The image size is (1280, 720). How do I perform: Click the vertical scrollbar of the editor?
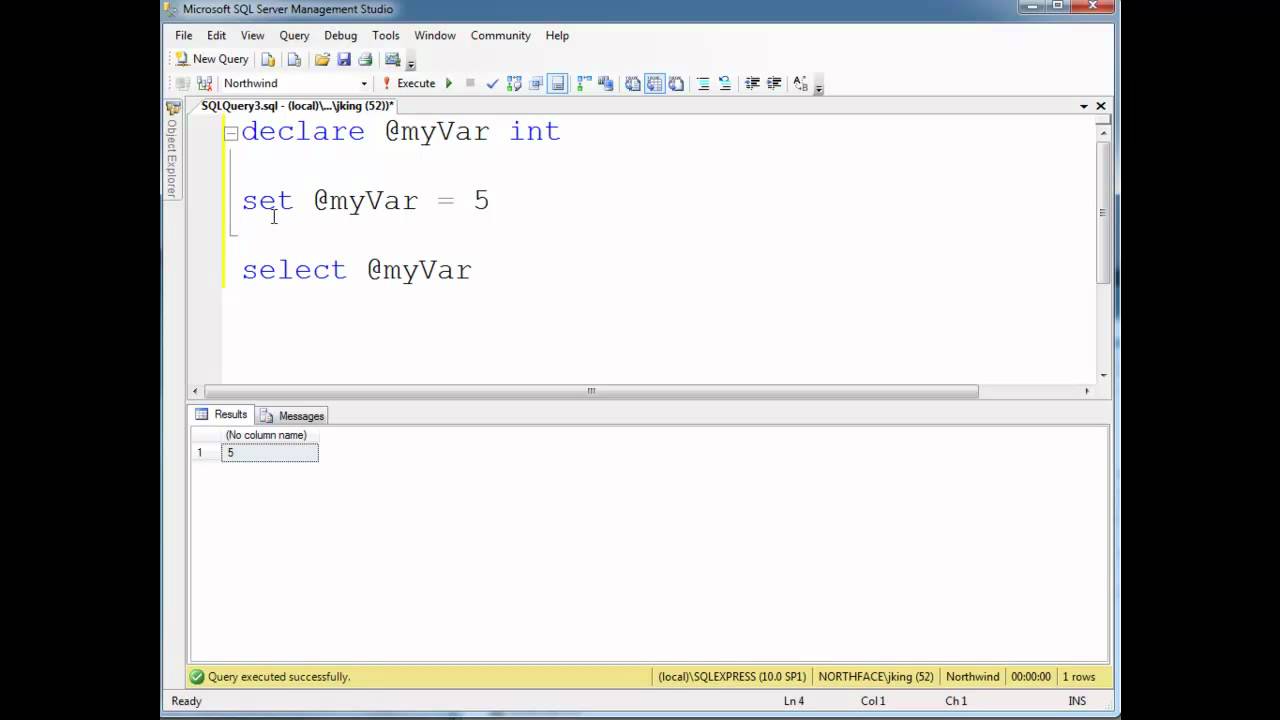pyautogui.click(x=1103, y=212)
